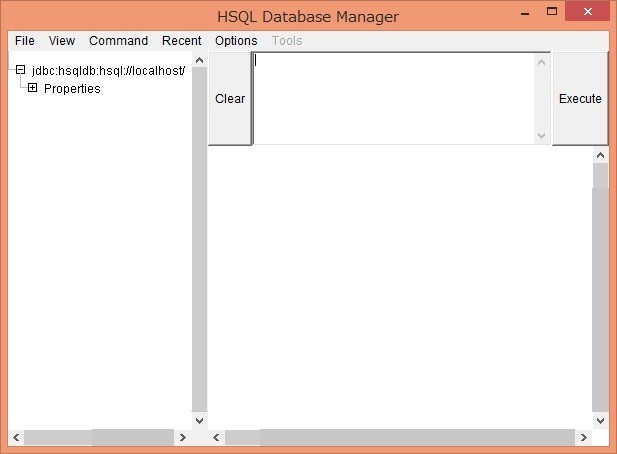The width and height of the screenshot is (617, 454).
Task: Open the Command menu
Action: [118, 41]
